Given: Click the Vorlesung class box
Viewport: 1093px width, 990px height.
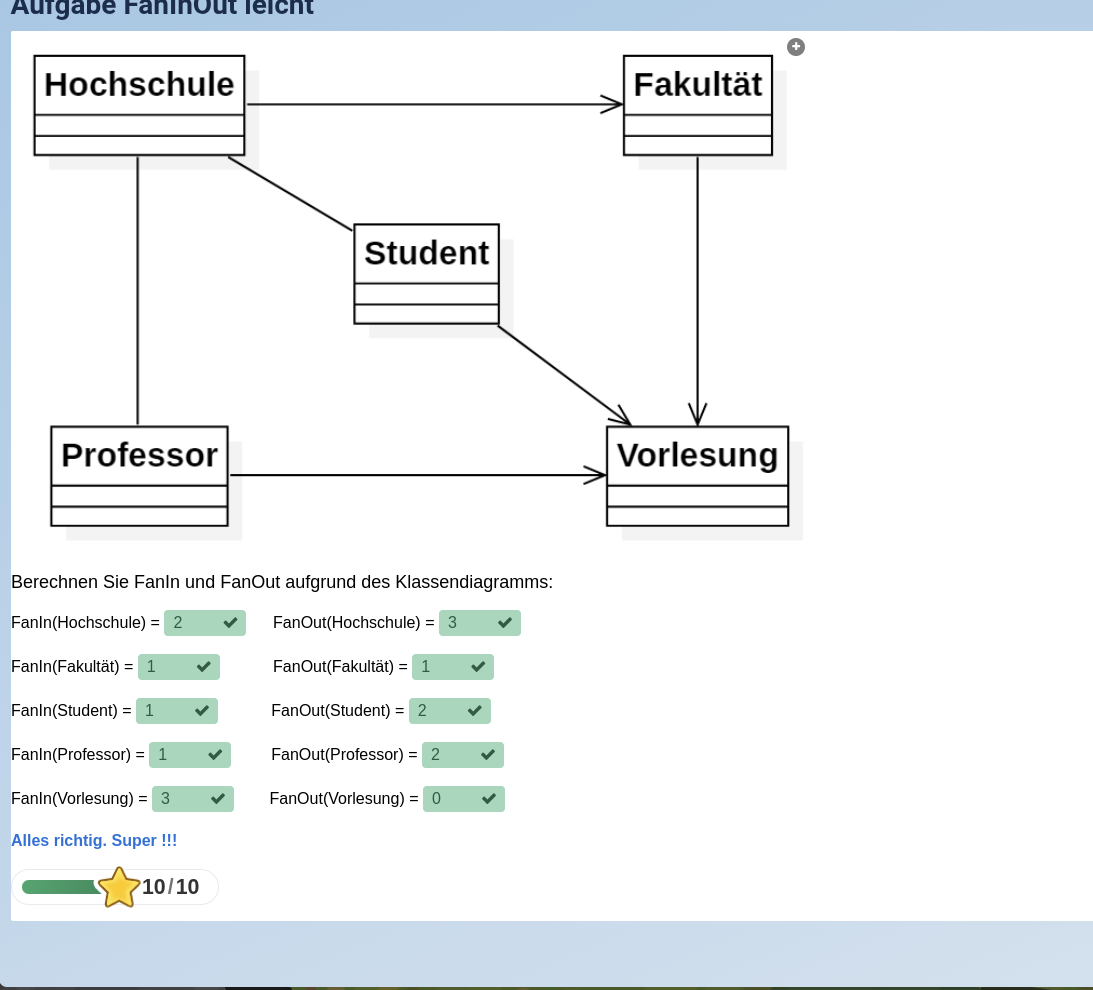Looking at the screenshot, I should (697, 476).
